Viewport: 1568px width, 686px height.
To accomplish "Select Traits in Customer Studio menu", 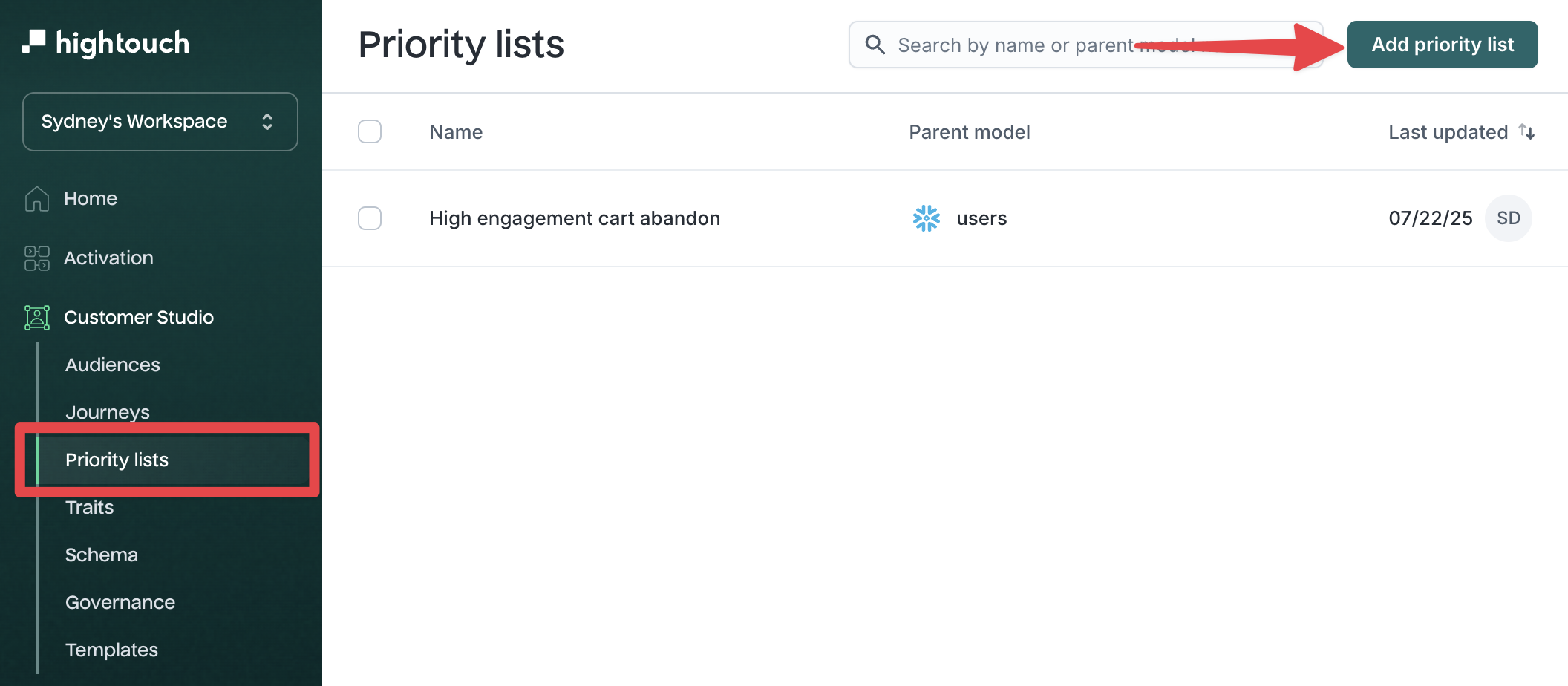I will [90, 507].
